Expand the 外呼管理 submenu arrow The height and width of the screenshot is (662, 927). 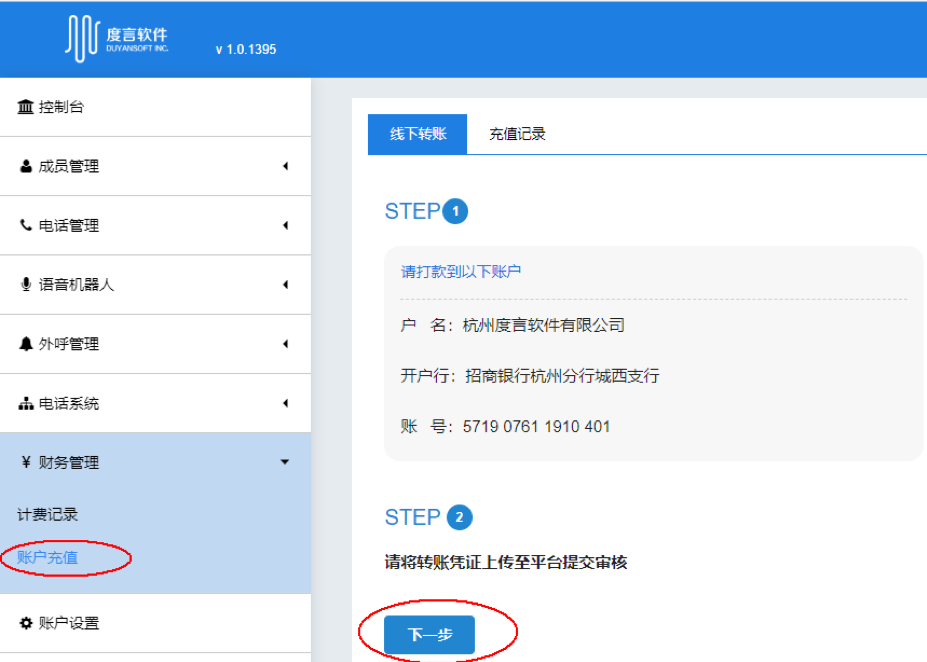click(285, 344)
